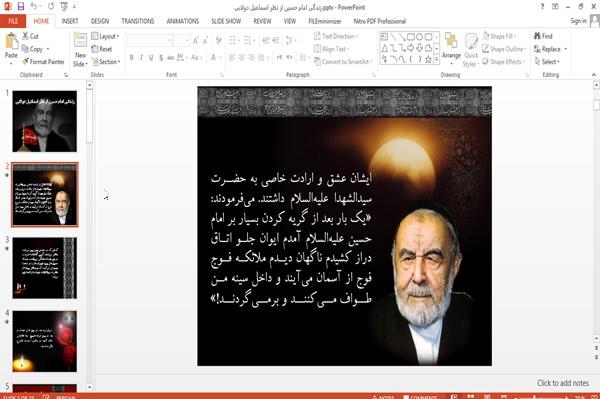This screenshot has height=399, width=600.
Task: Switch to the SLIDE SHOW tab
Action: [x=226, y=21]
